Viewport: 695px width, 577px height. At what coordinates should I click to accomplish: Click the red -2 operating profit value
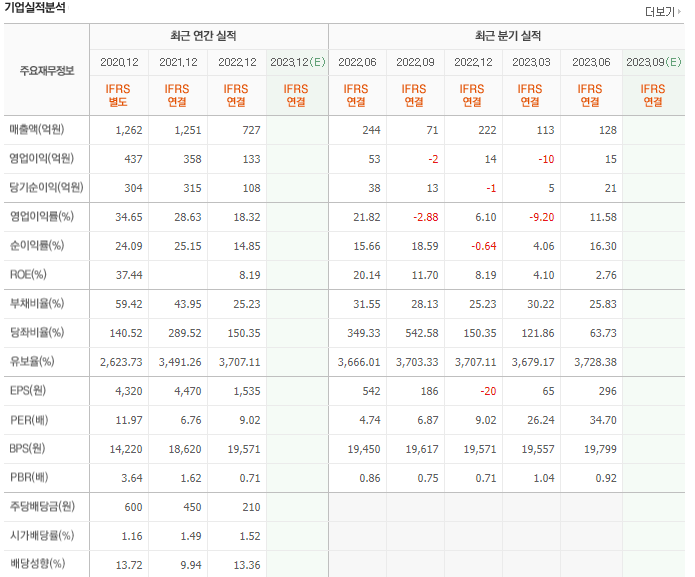(x=433, y=159)
